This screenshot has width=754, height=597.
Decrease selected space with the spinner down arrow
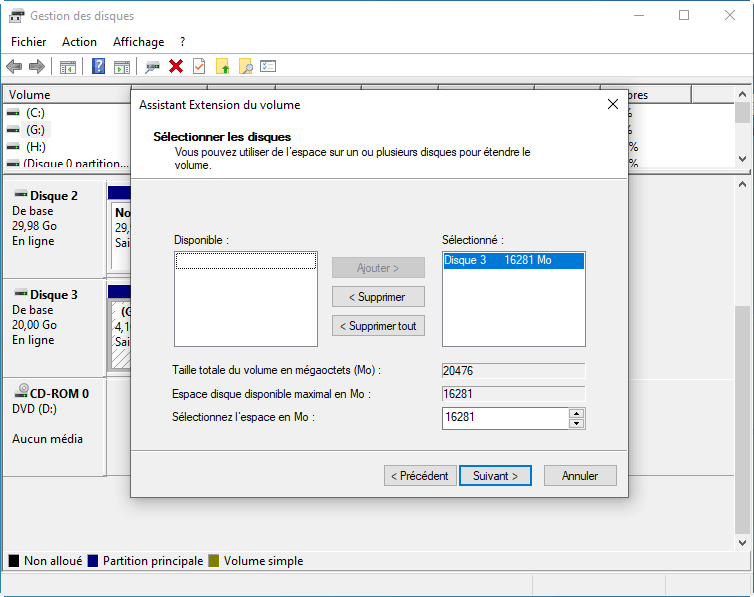click(576, 423)
